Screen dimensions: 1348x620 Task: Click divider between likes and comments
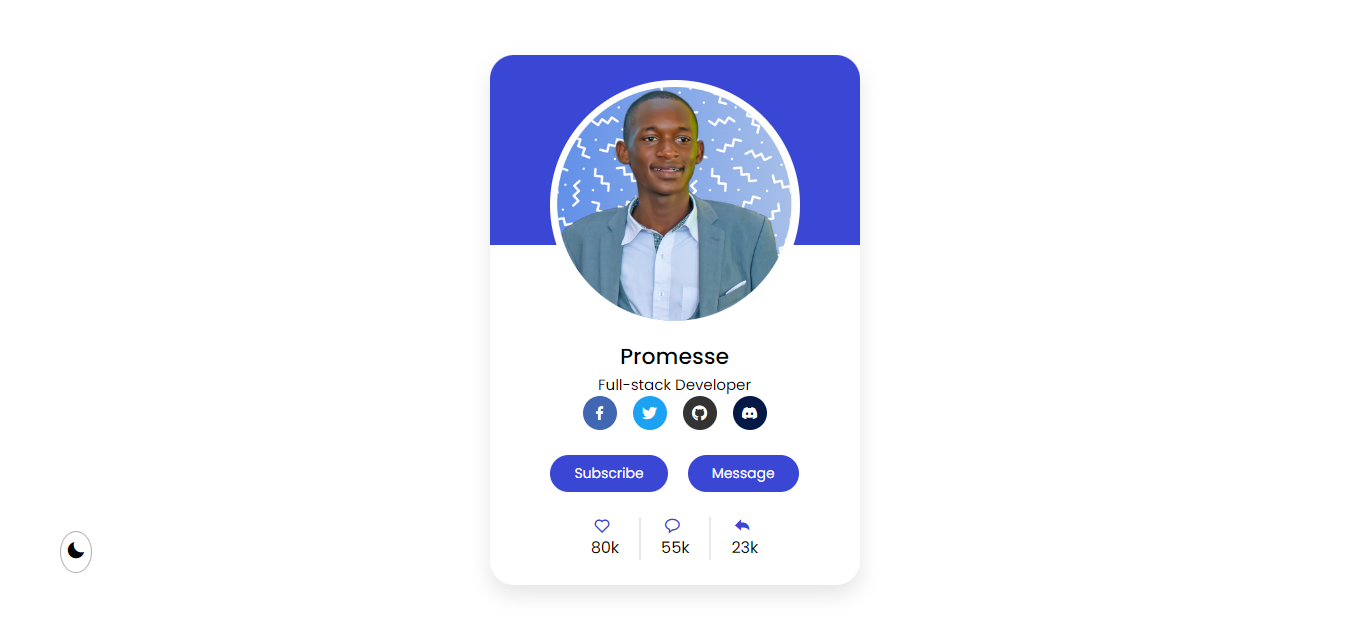tap(640, 538)
